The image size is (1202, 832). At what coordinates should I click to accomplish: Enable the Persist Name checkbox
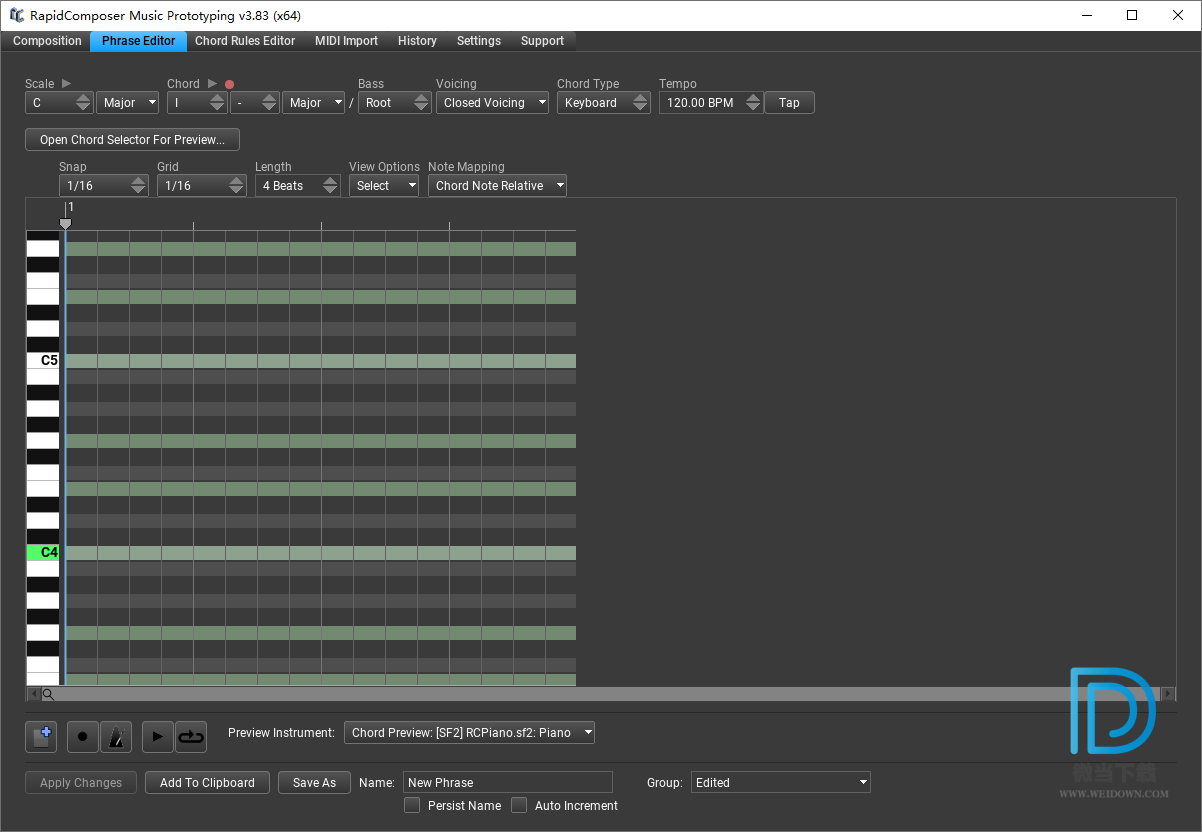(412, 805)
